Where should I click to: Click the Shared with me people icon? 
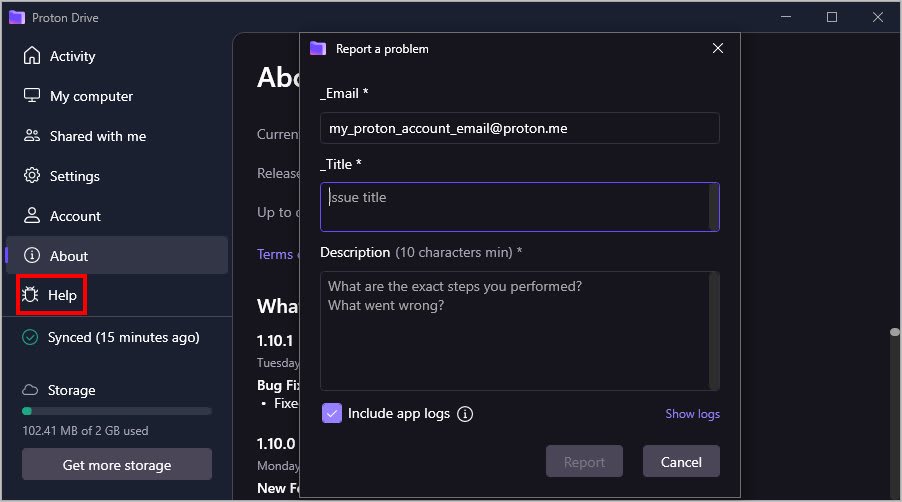point(32,136)
